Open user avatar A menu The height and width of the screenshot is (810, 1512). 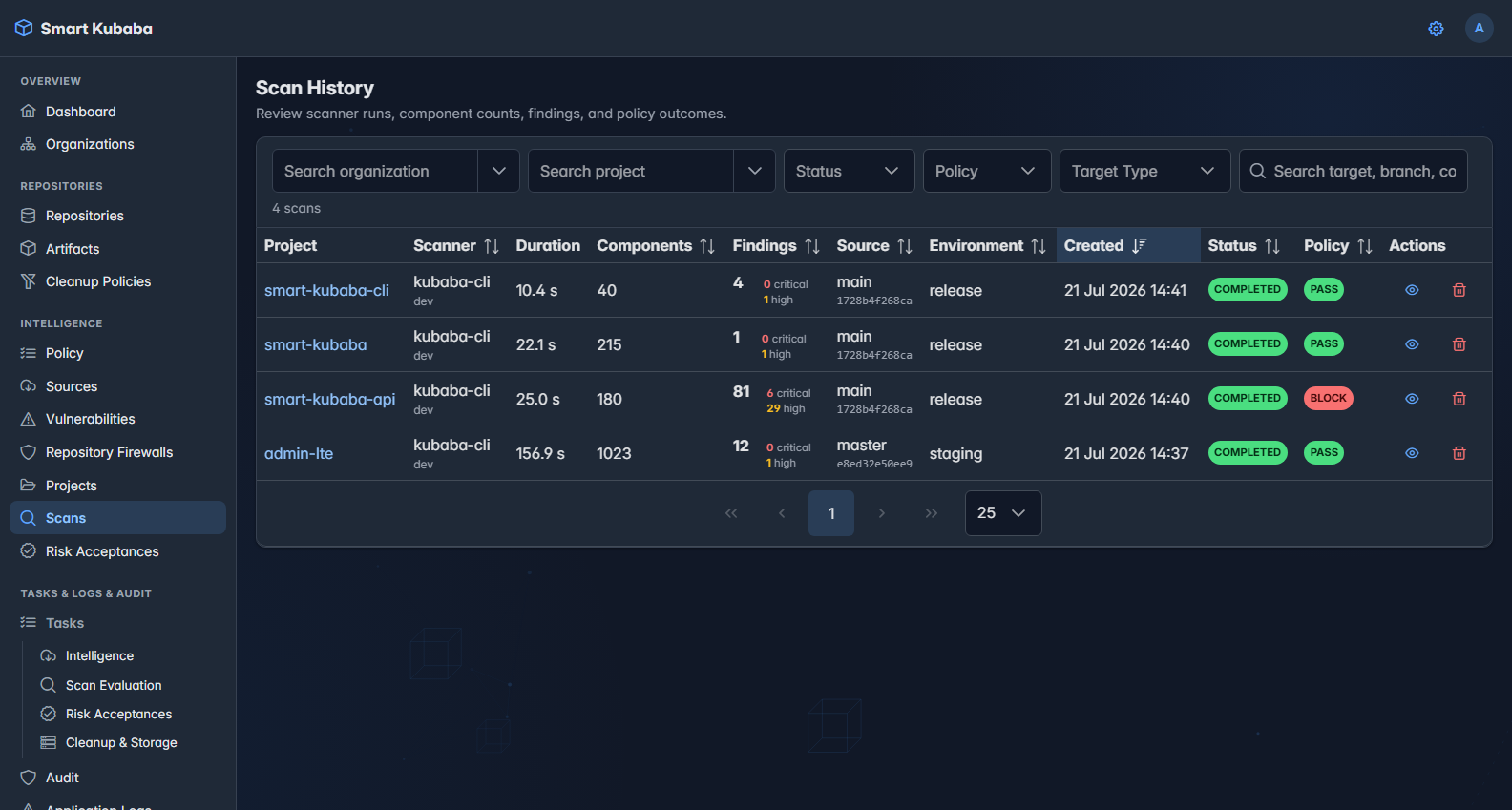click(1479, 28)
